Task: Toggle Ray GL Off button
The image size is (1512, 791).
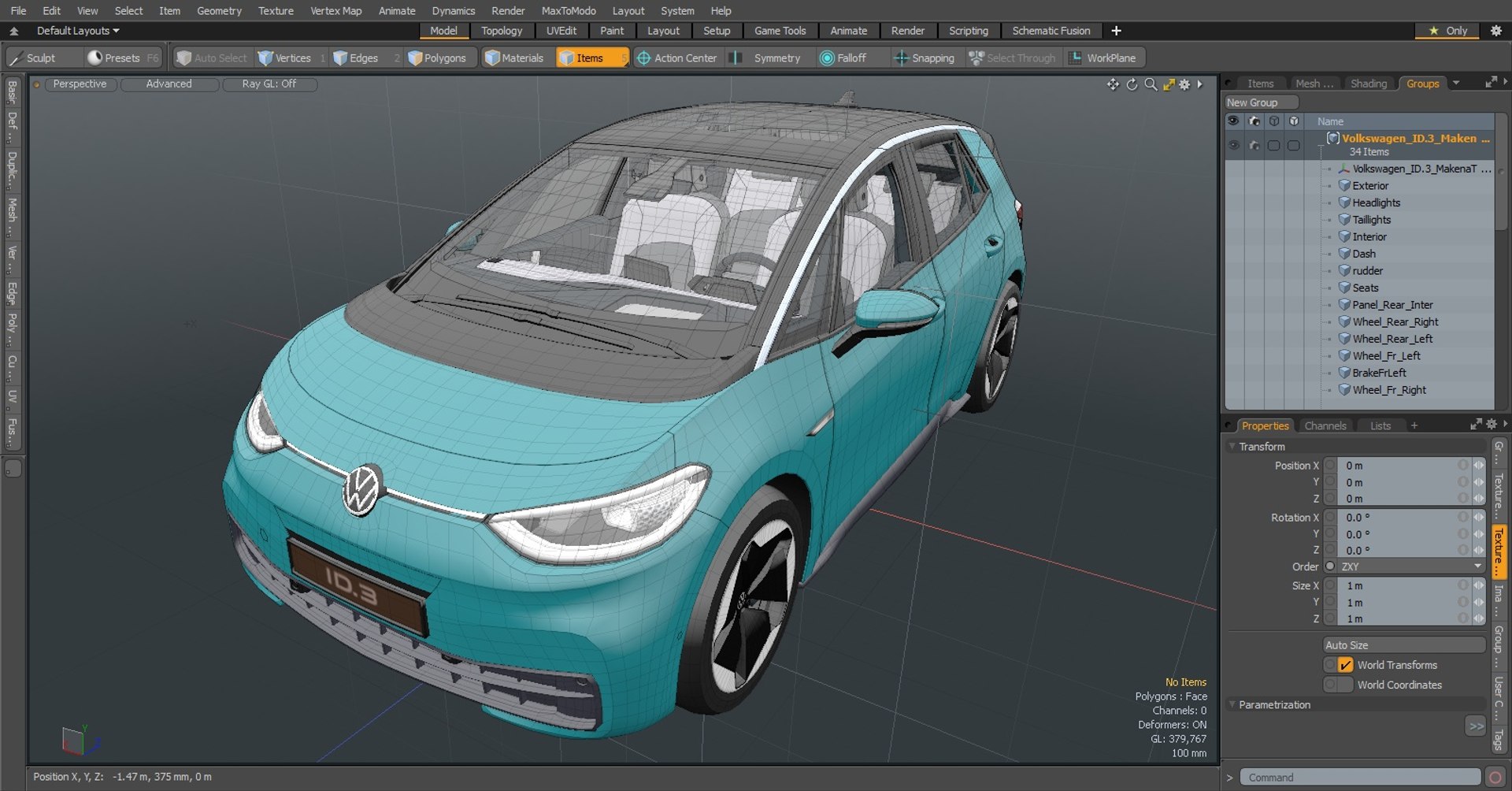Action: pyautogui.click(x=269, y=84)
